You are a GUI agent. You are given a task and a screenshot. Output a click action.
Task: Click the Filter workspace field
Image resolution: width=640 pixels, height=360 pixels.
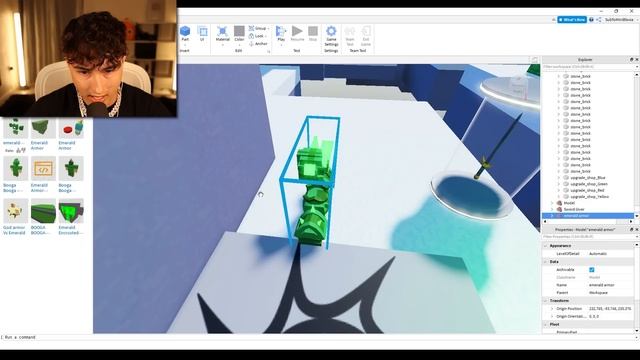(x=587, y=67)
